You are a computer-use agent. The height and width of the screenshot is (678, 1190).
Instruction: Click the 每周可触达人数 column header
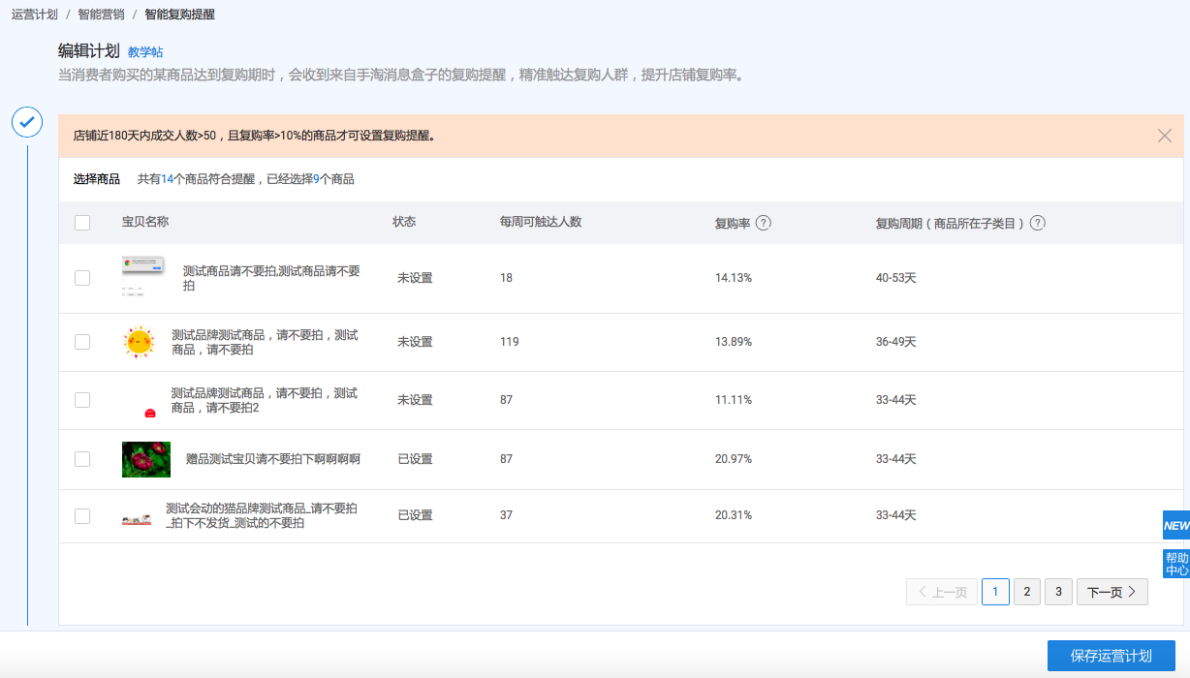click(540, 222)
